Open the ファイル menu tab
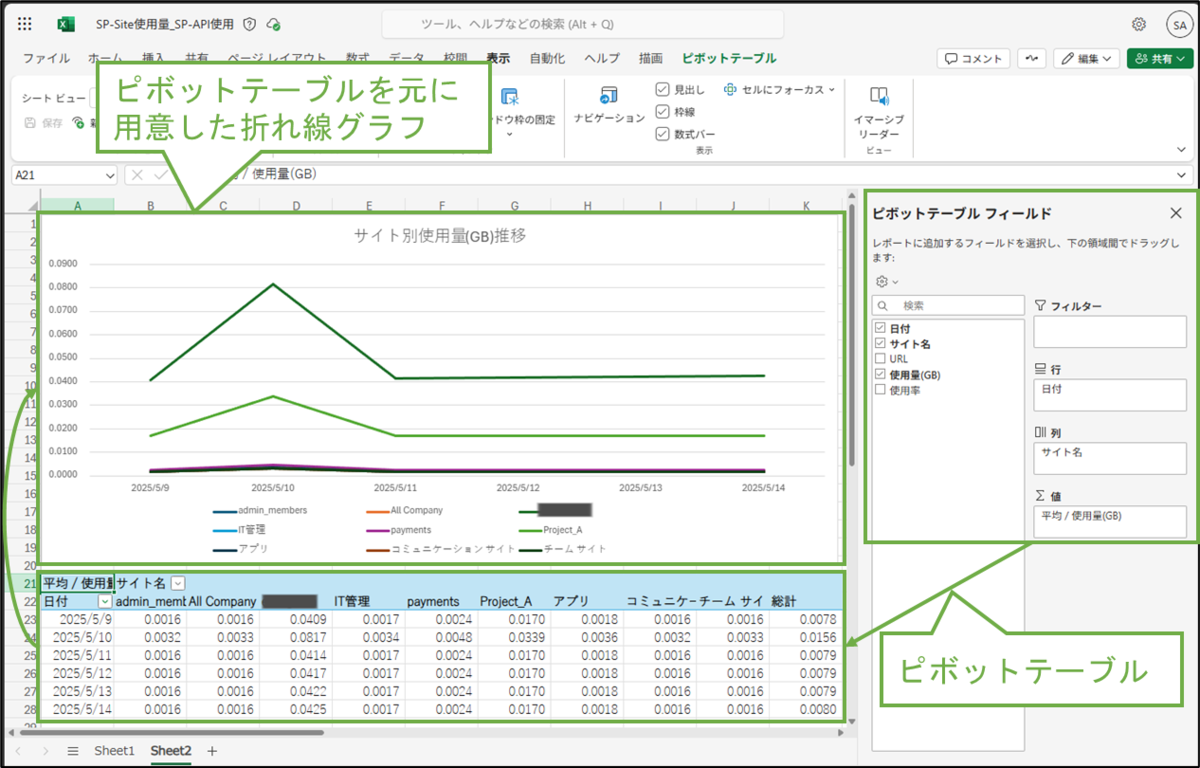1200x768 pixels. pos(46,58)
